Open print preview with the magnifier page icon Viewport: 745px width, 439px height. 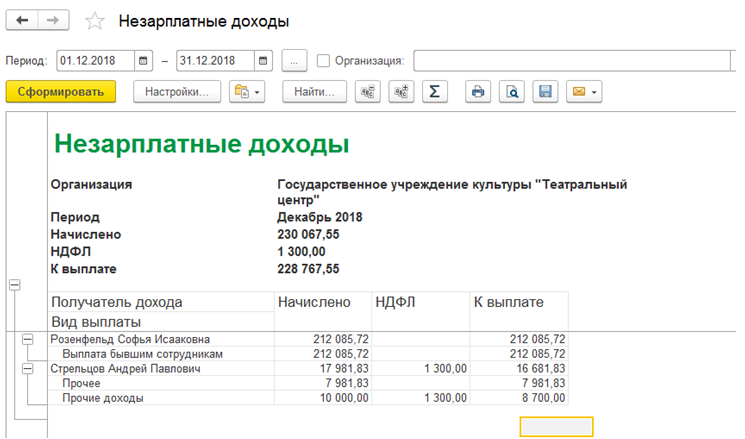click(x=512, y=91)
